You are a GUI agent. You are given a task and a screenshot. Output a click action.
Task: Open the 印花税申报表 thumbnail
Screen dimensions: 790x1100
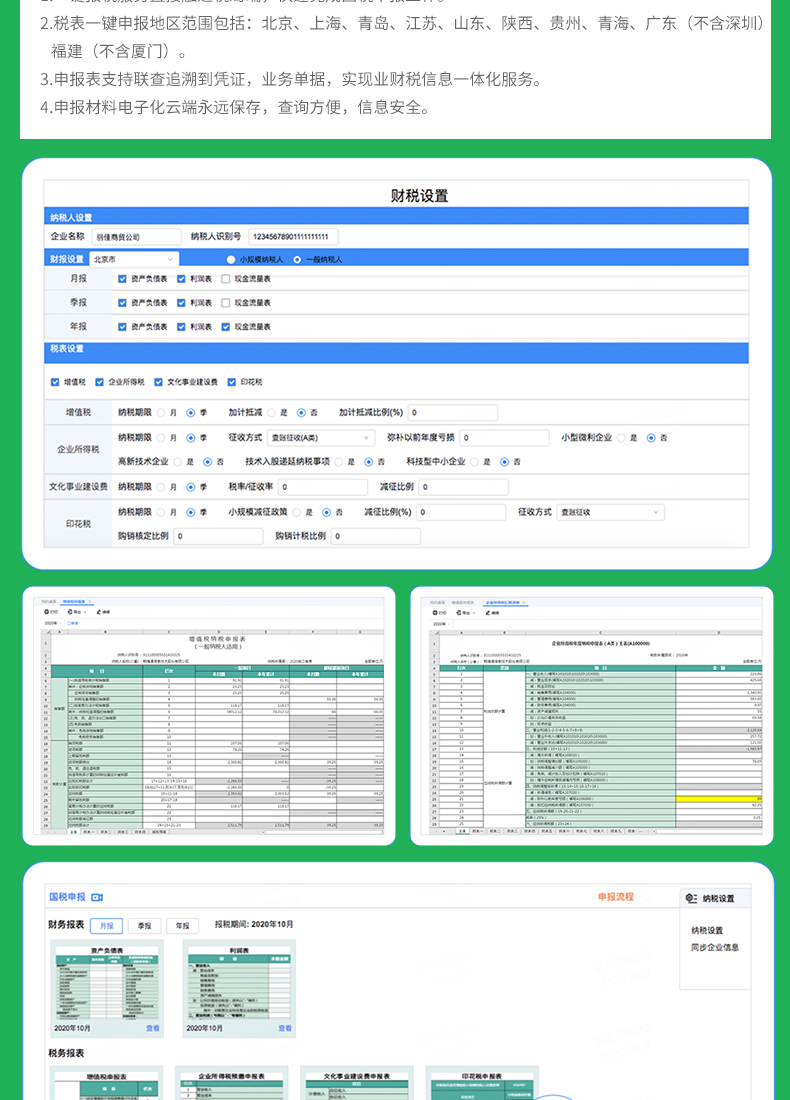(x=482, y=1085)
